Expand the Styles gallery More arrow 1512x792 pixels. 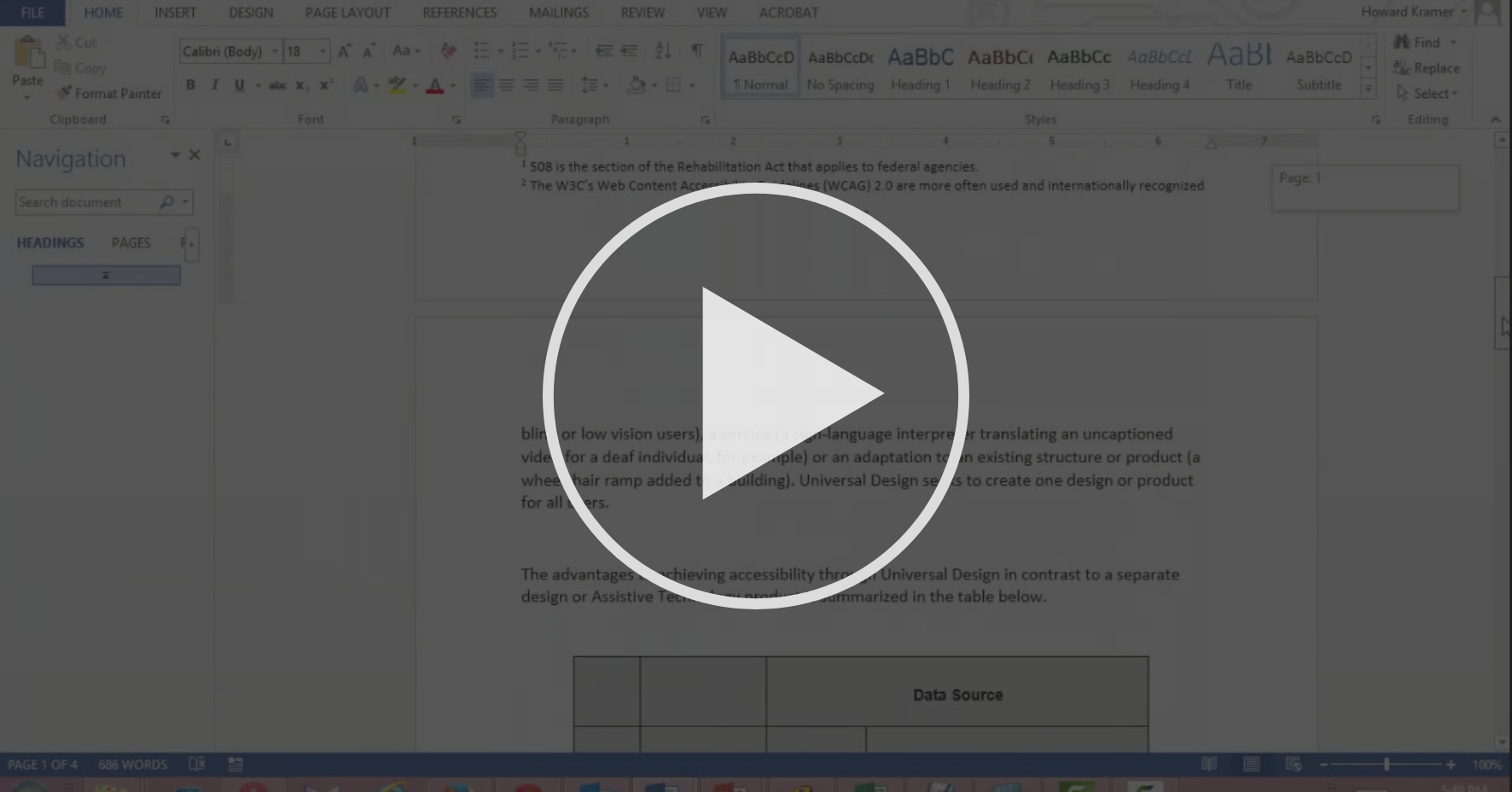1369,87
